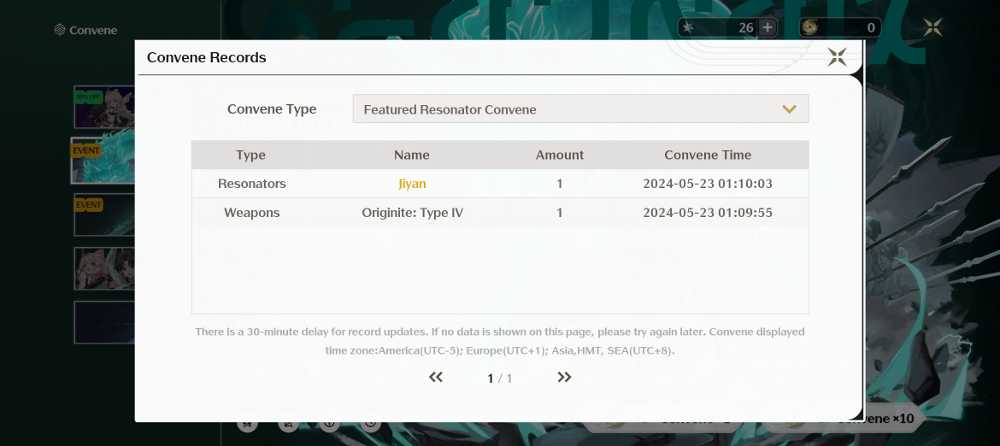1000x446 pixels.
Task: Click the Convene Type label
Action: [x=272, y=109]
